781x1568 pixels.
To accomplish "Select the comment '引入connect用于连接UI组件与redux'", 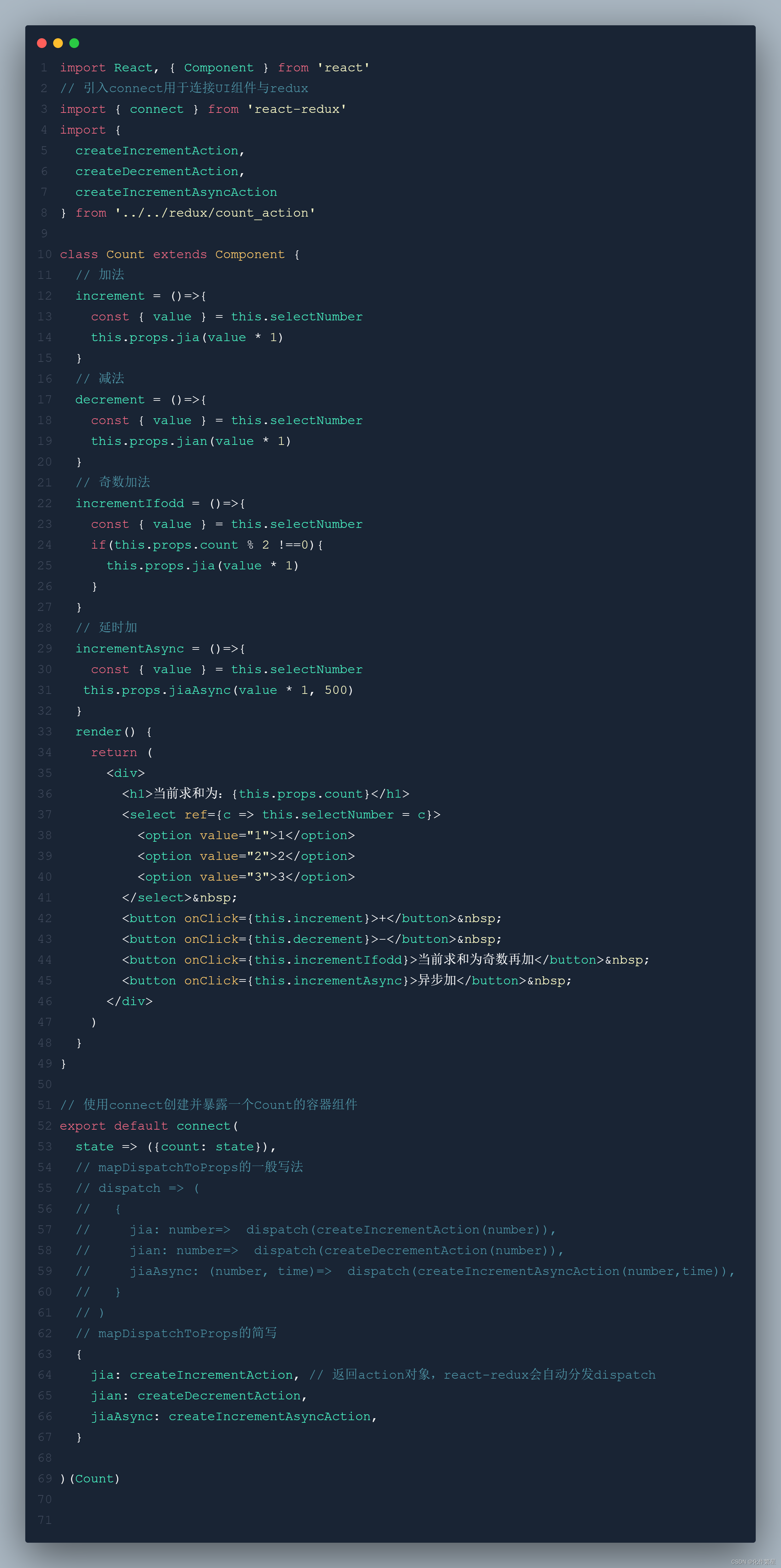I will click(x=196, y=88).
